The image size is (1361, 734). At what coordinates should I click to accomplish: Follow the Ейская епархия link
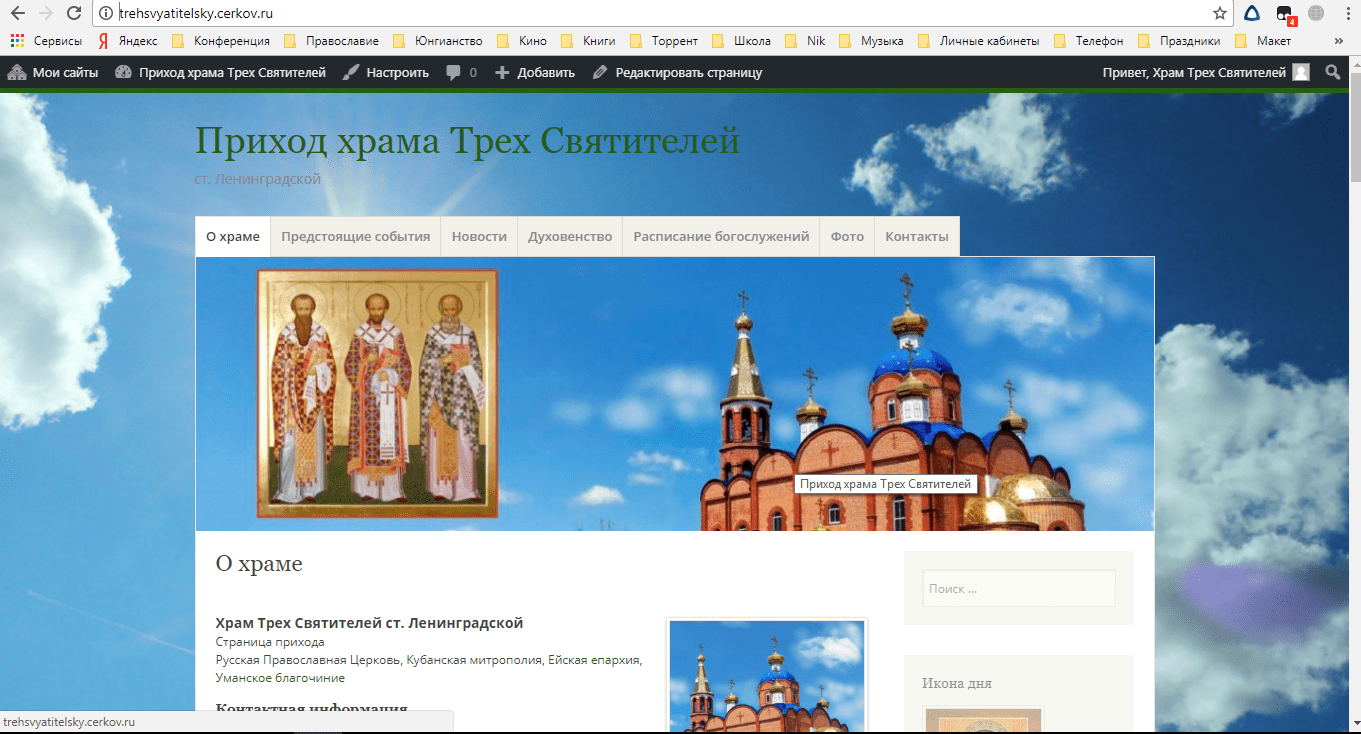coord(593,660)
